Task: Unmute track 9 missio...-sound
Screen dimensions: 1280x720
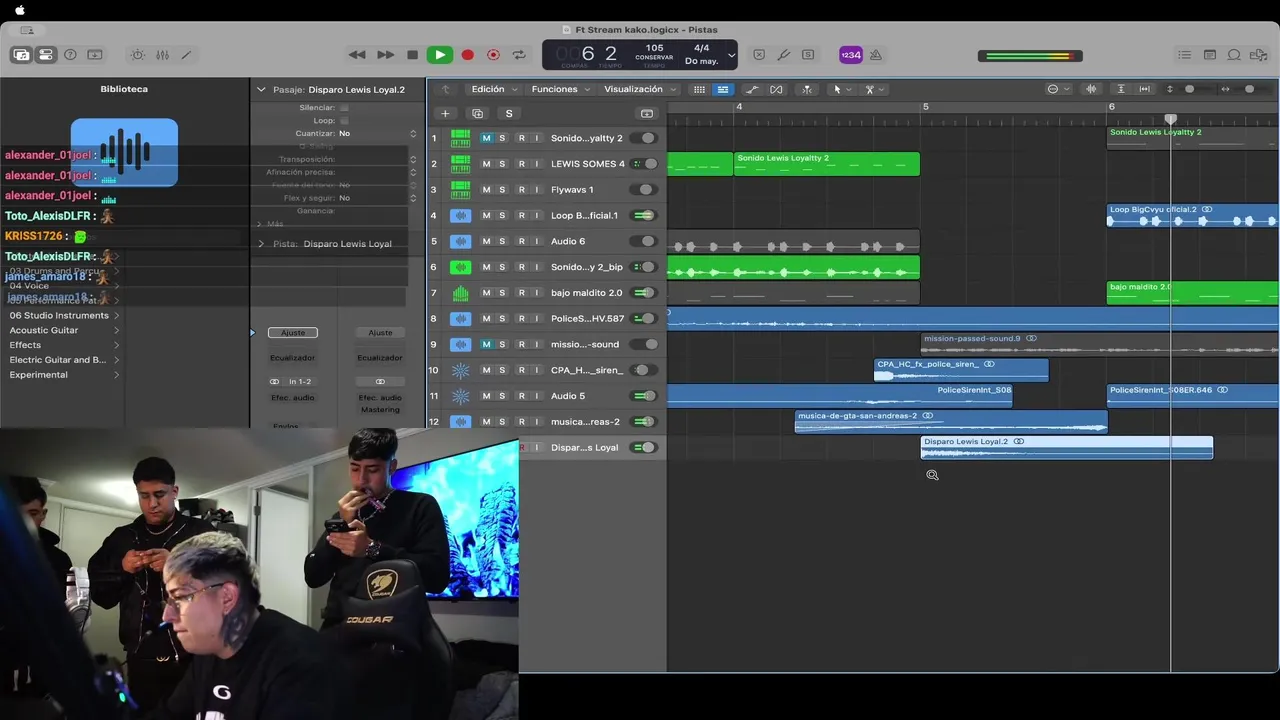Action: click(486, 344)
